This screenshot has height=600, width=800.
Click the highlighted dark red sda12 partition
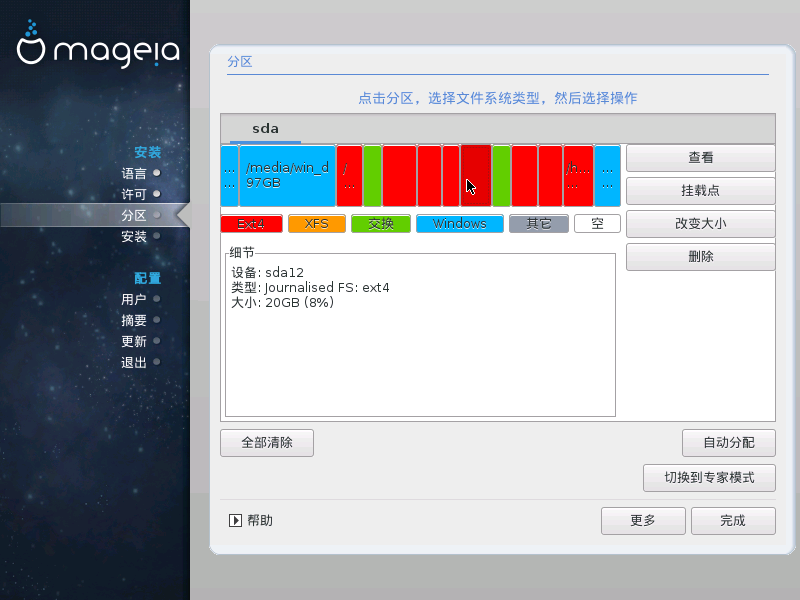click(x=476, y=176)
